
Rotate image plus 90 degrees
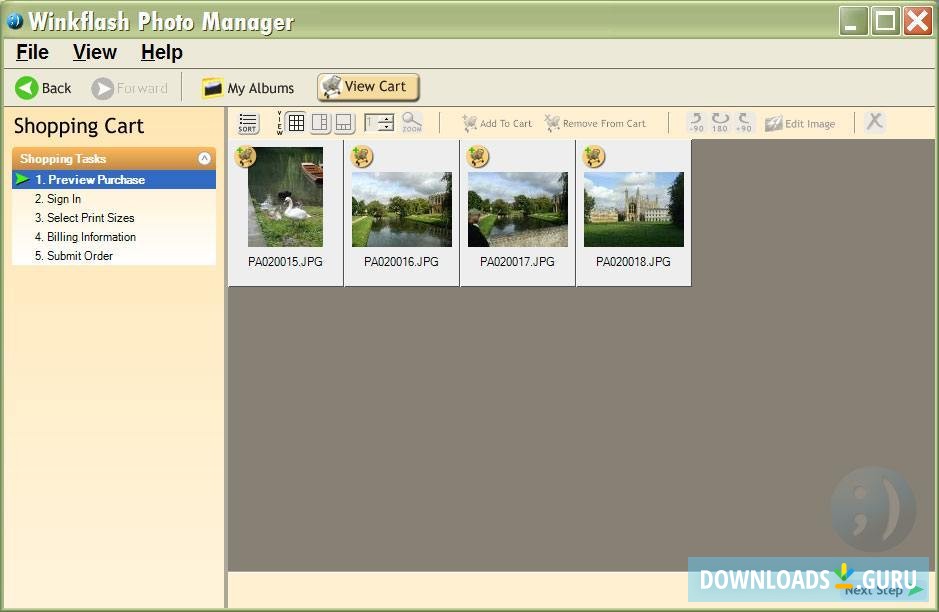coord(744,122)
